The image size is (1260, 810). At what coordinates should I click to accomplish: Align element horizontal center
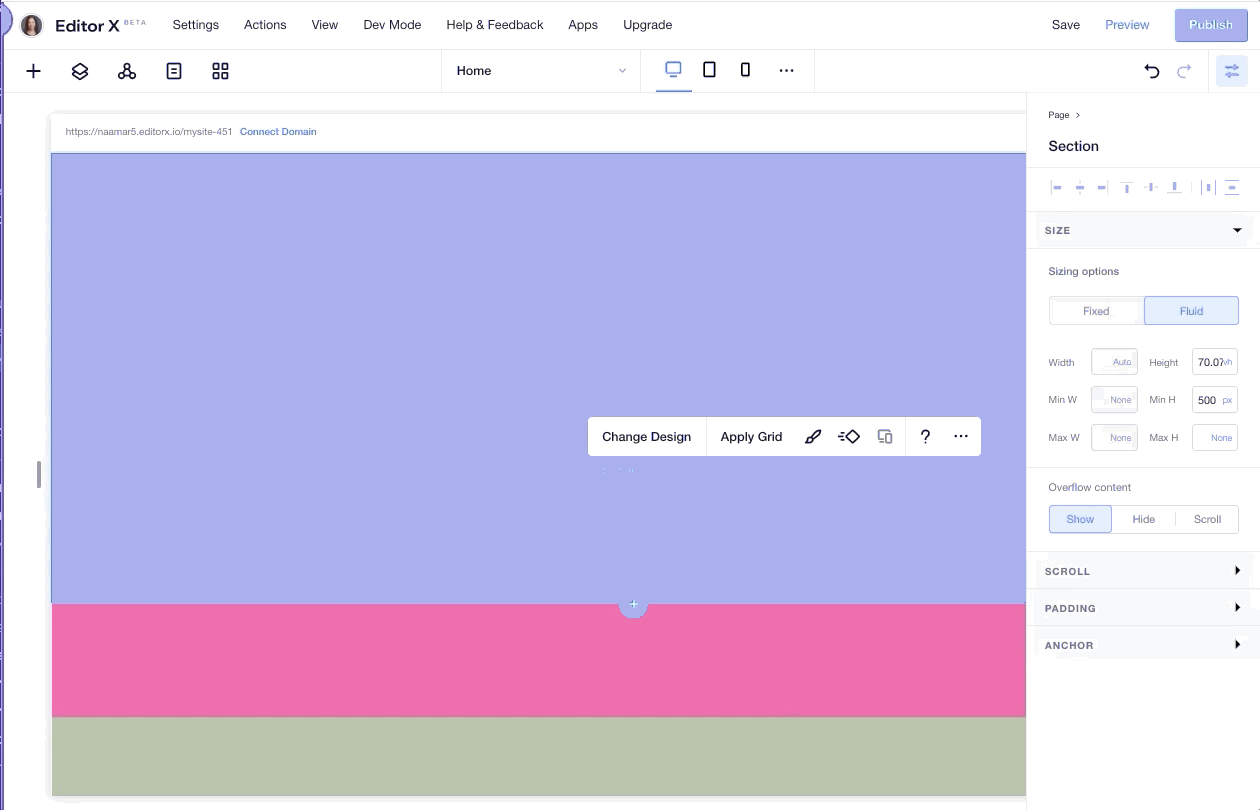point(1080,187)
